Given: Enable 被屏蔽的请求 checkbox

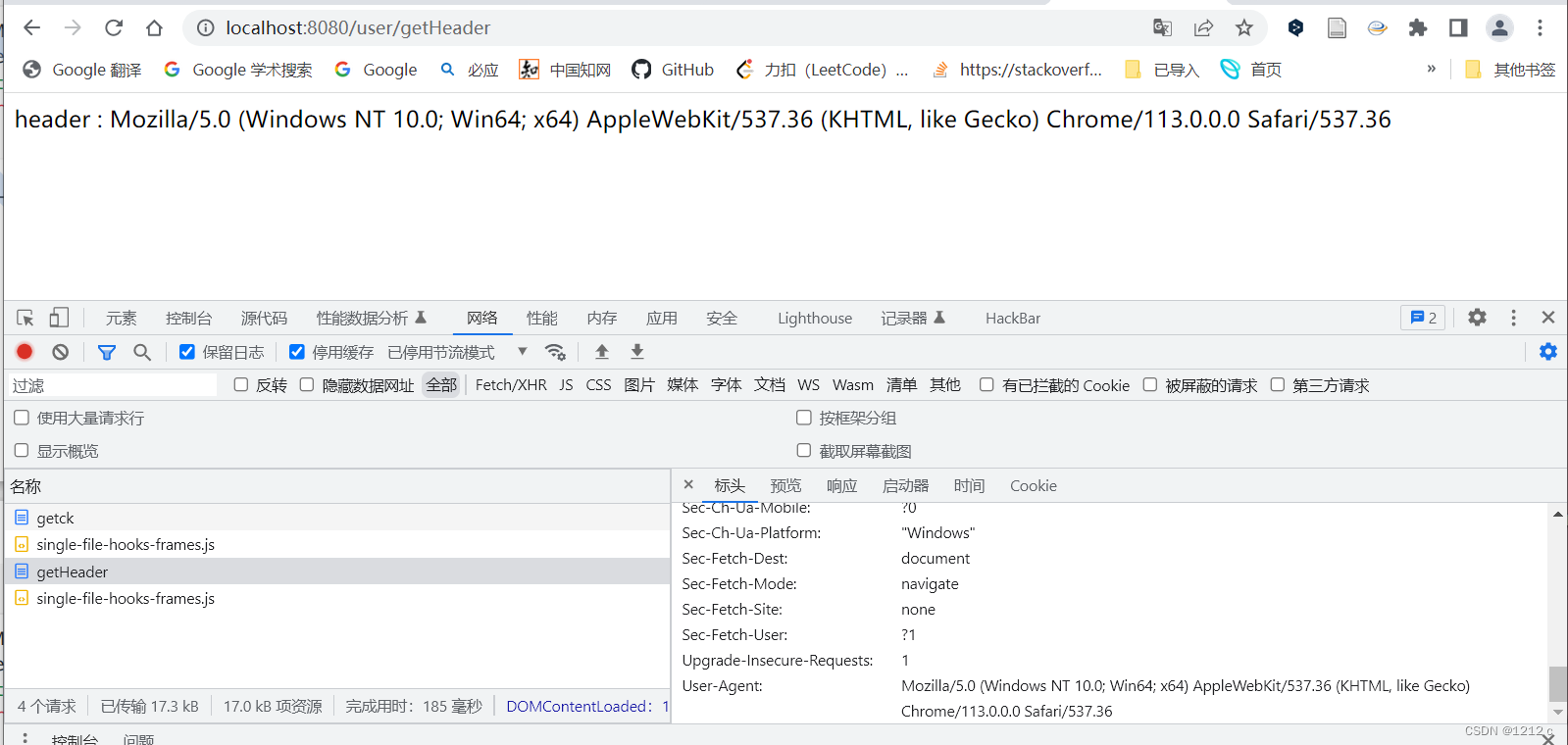Looking at the screenshot, I should 1150,385.
